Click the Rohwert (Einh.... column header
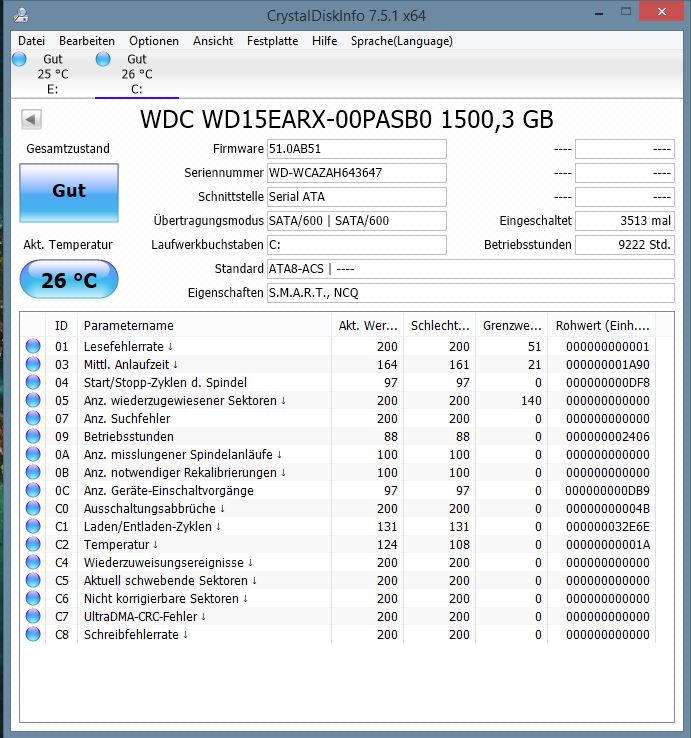This screenshot has height=738, width=691. coord(601,325)
